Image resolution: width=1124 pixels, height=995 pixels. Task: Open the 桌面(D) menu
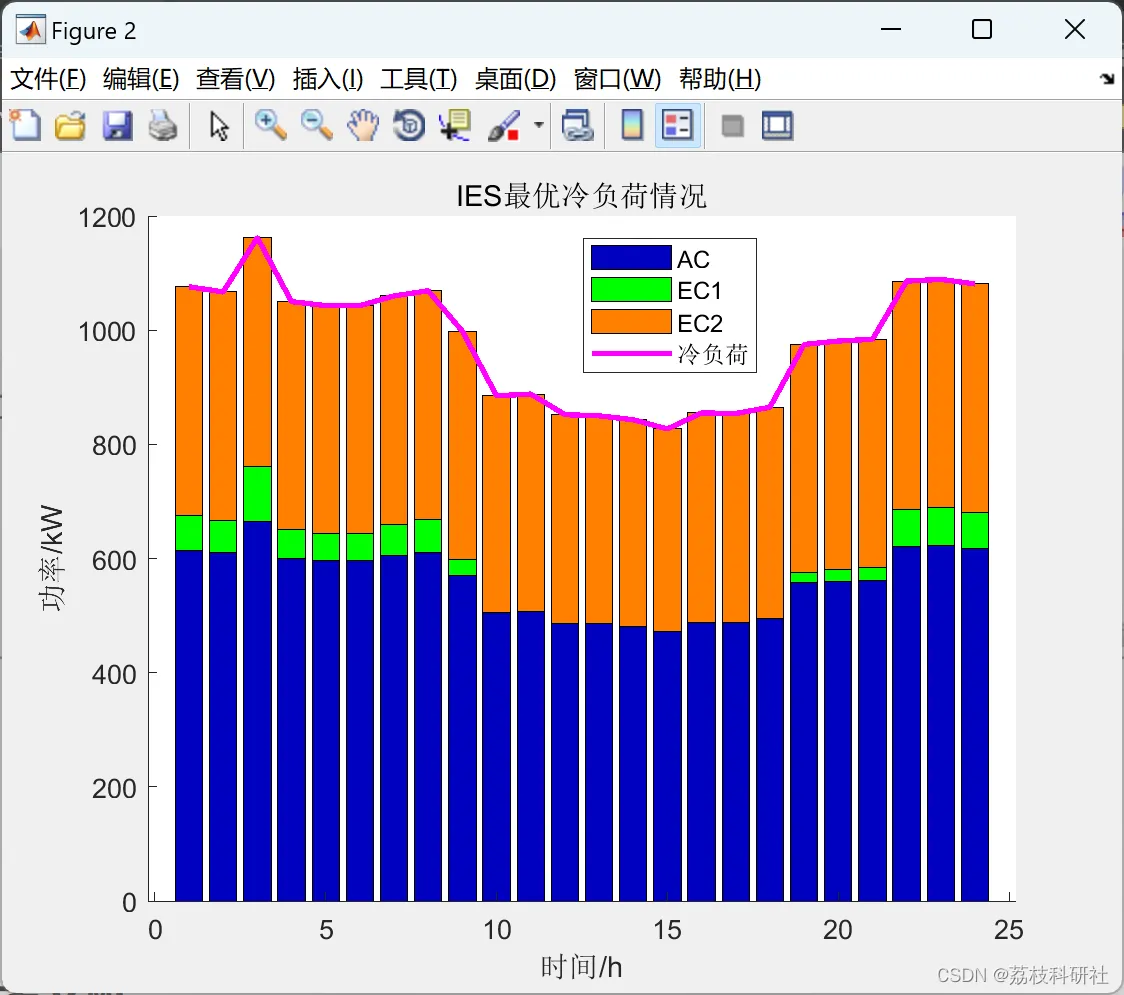click(515, 79)
